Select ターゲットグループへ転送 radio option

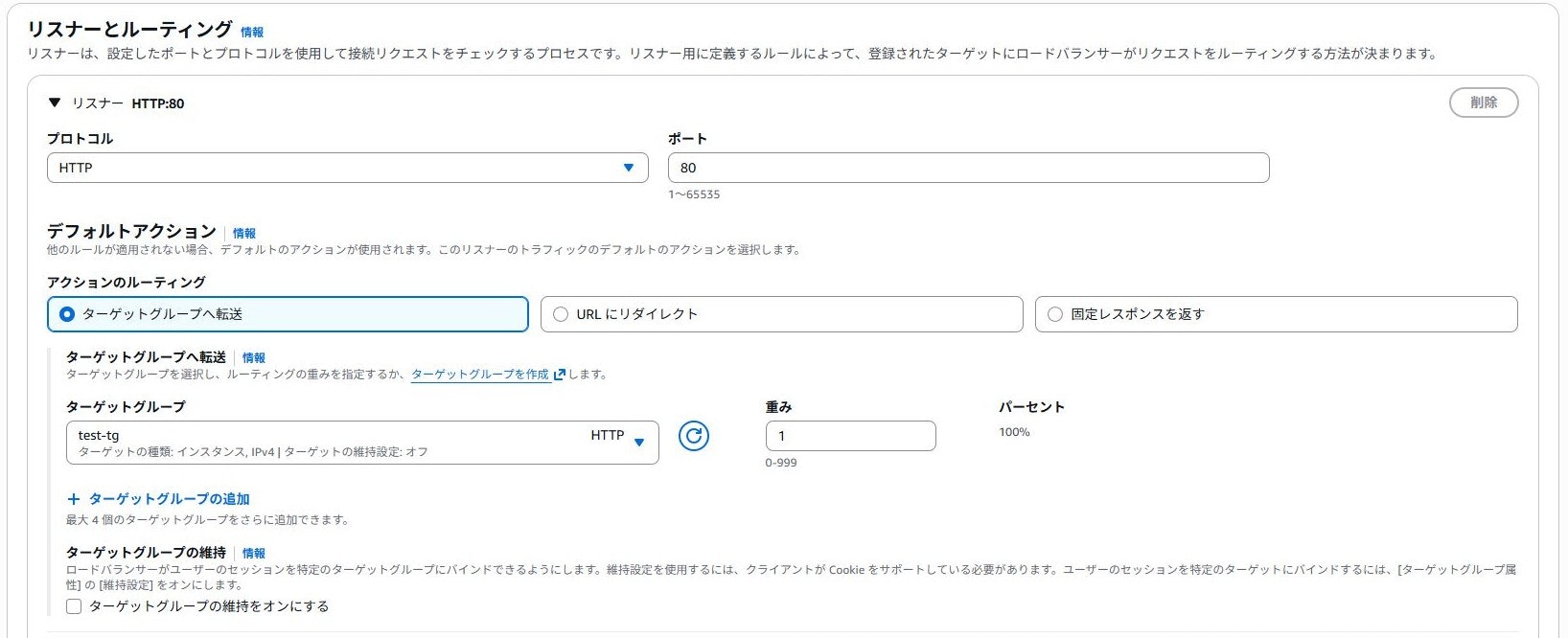click(x=288, y=314)
